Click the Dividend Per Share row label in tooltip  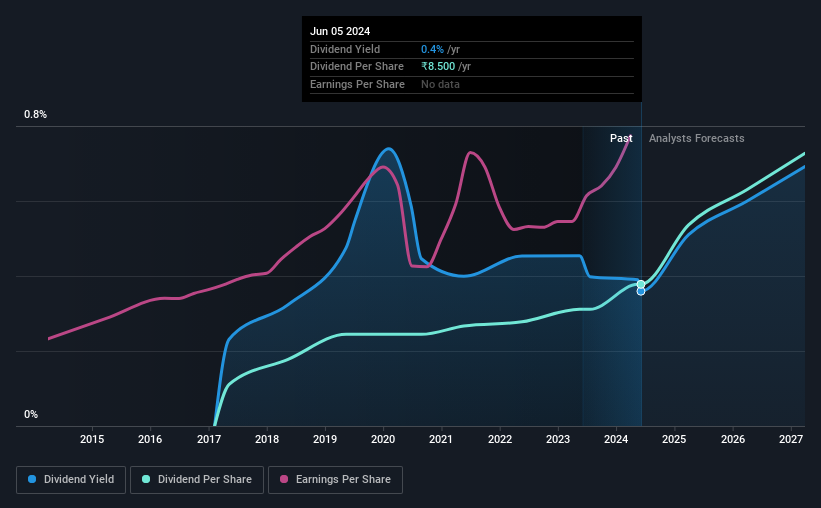(357, 67)
